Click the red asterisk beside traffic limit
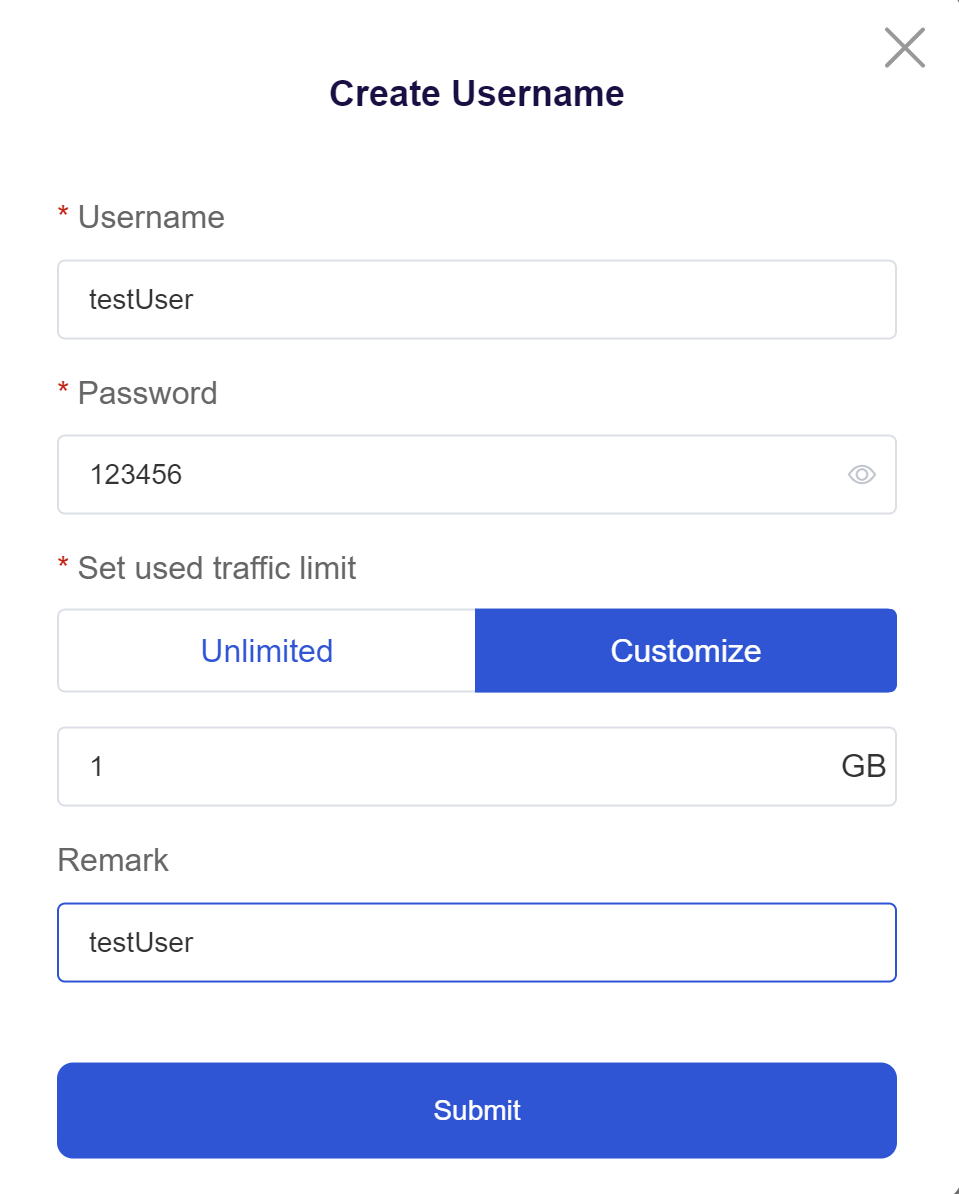This screenshot has height=1194, width=959. point(63,563)
